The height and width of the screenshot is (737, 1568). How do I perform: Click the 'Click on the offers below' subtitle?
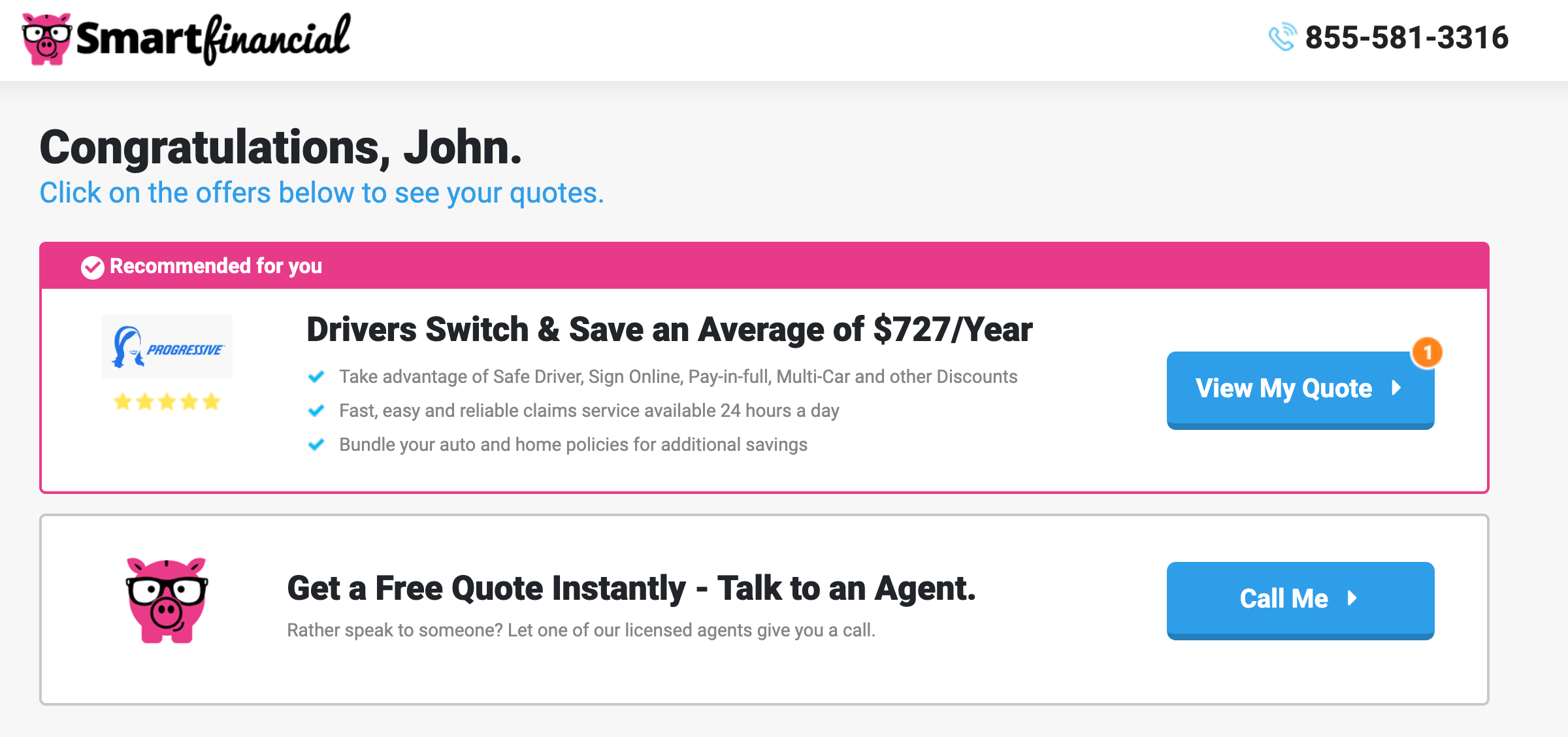[x=322, y=193]
